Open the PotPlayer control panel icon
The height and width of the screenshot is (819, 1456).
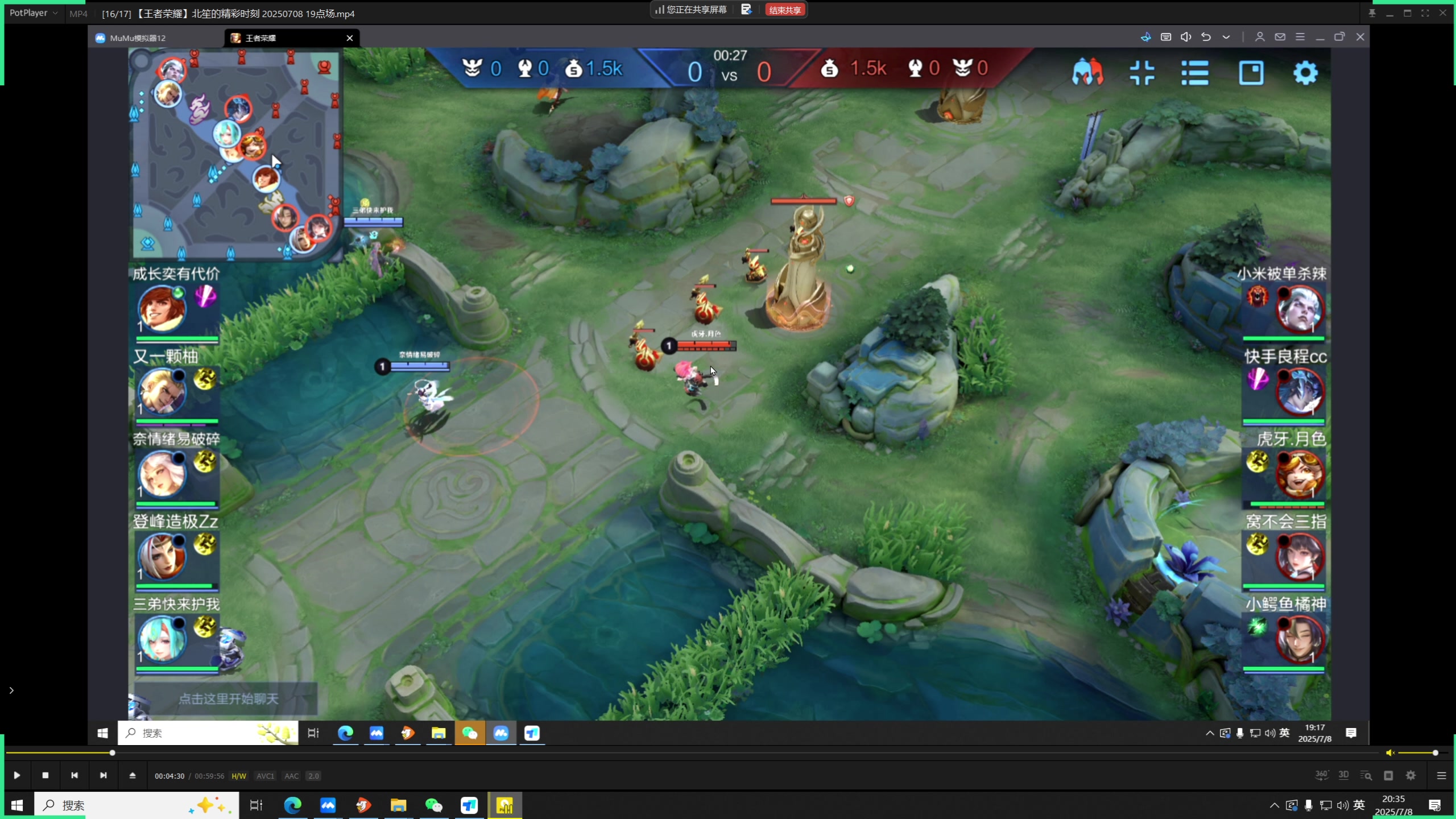coord(1388,775)
